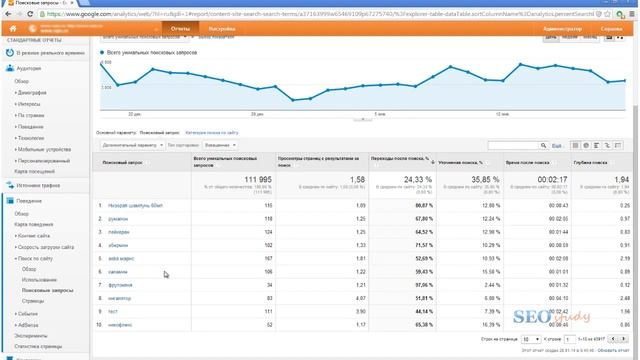The height and width of the screenshot is (360, 640).
Task: Expand AdSense in sidebar
Action: pos(27,325)
